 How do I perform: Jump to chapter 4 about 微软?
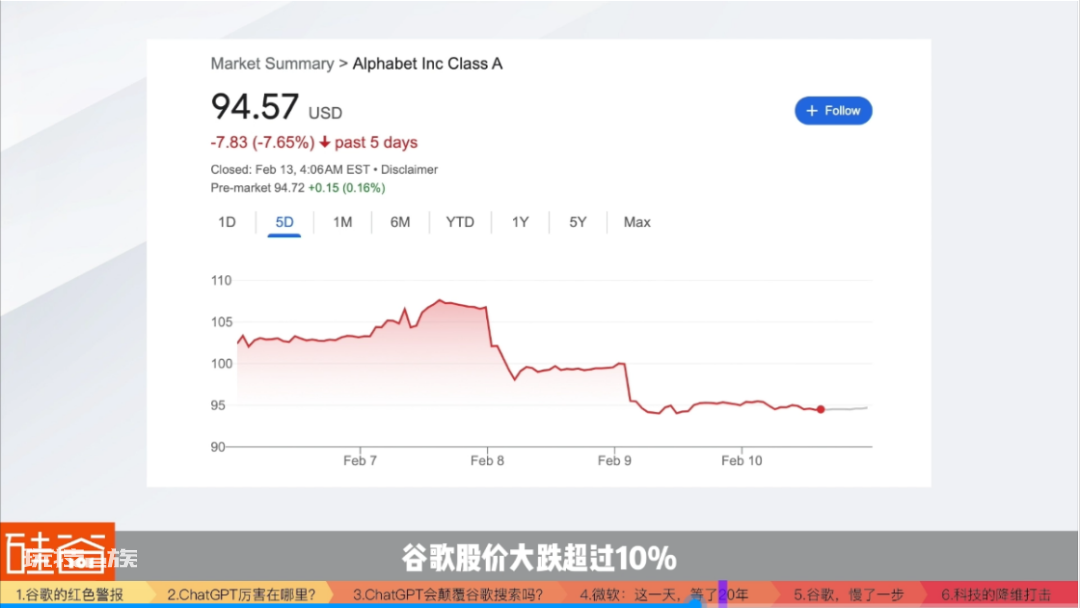click(x=663, y=594)
